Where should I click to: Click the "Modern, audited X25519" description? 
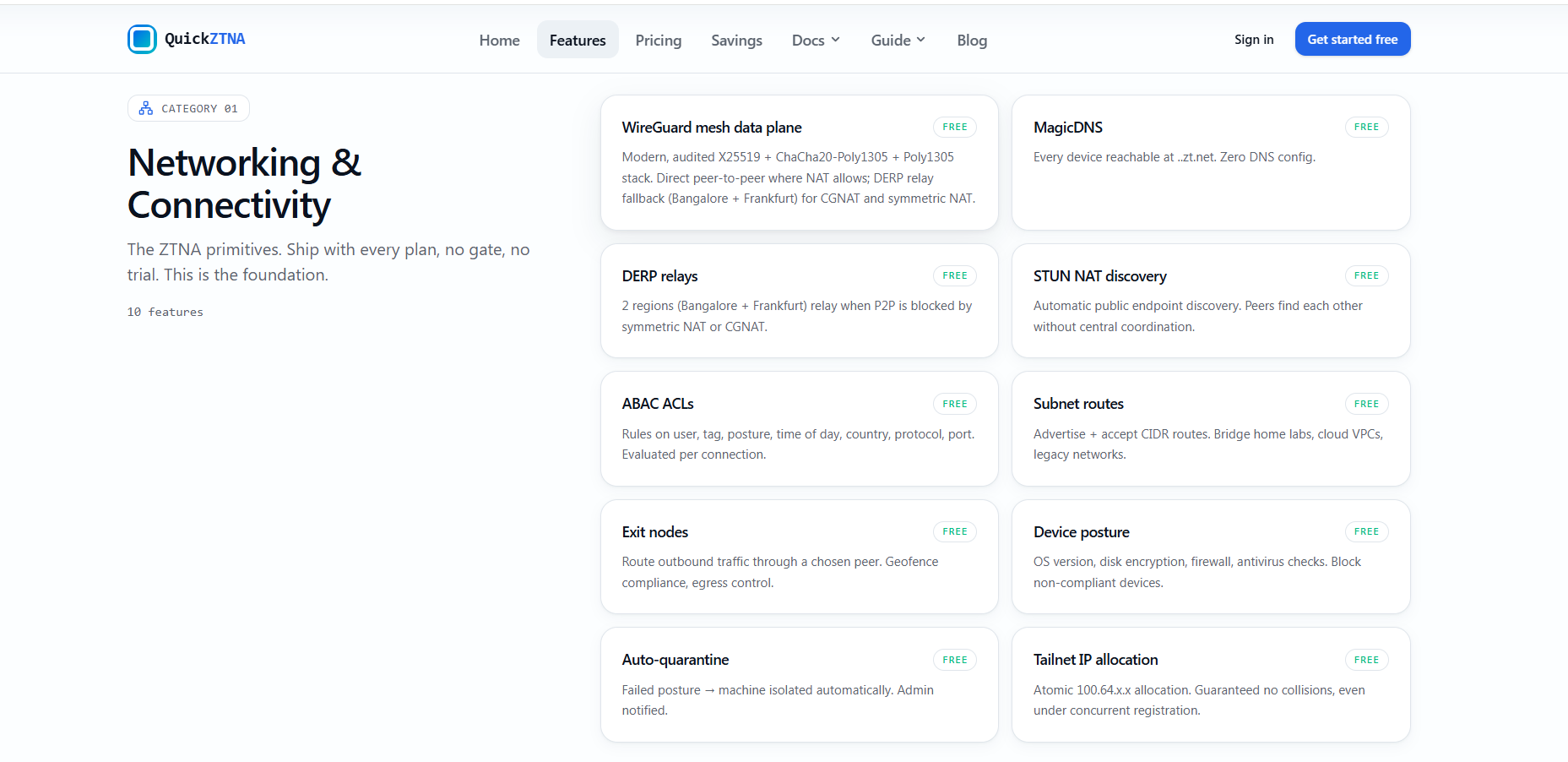coord(799,177)
